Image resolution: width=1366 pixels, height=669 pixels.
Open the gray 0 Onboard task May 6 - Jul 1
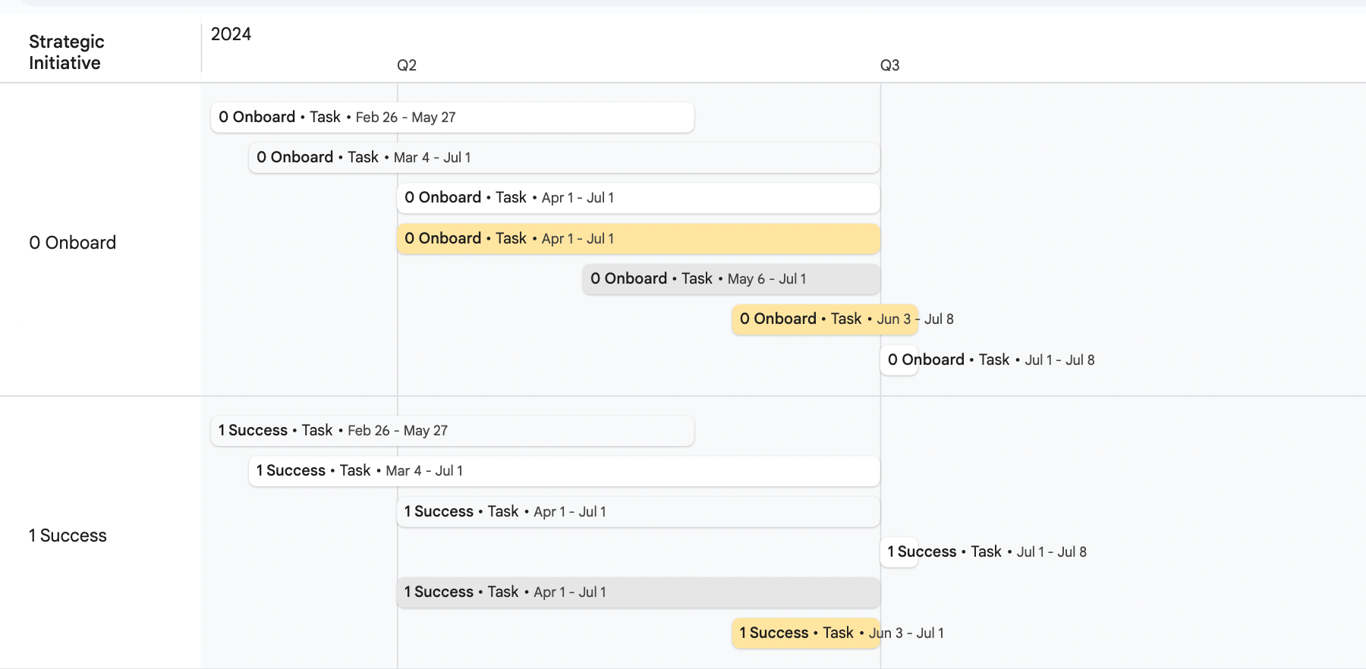731,279
